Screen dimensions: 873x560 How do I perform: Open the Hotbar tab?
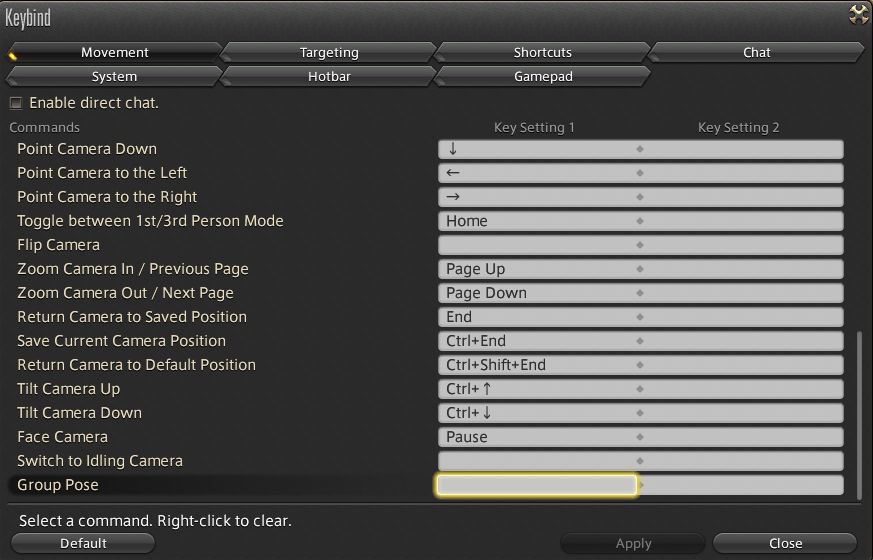point(328,76)
